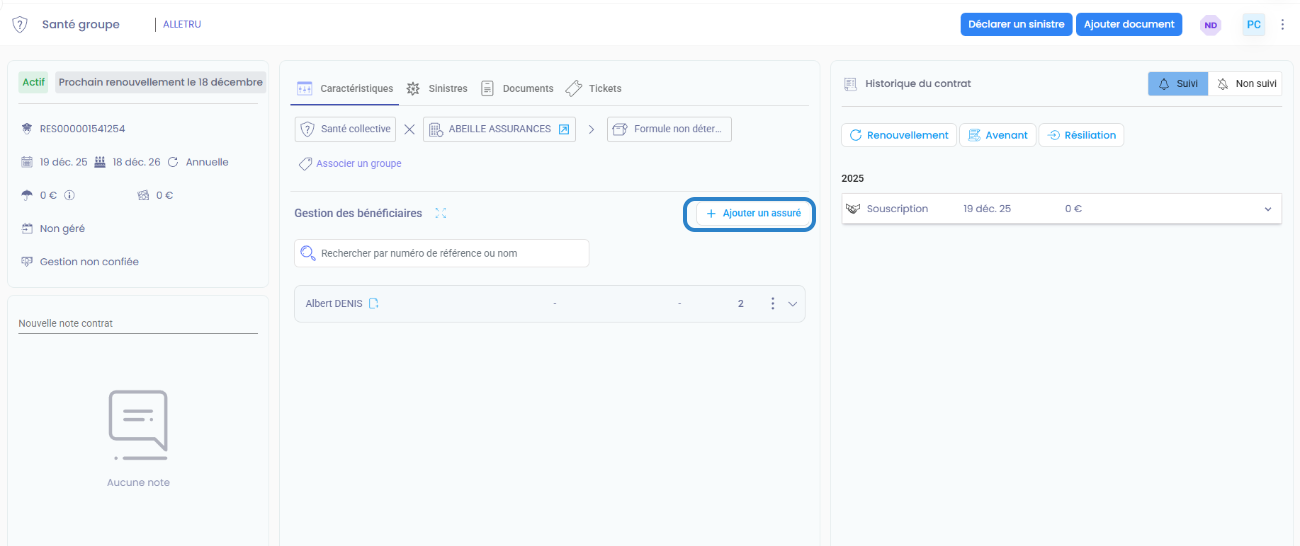Click the handshake icon on Souscription row
The image size is (1300, 546).
pyautogui.click(x=853, y=209)
